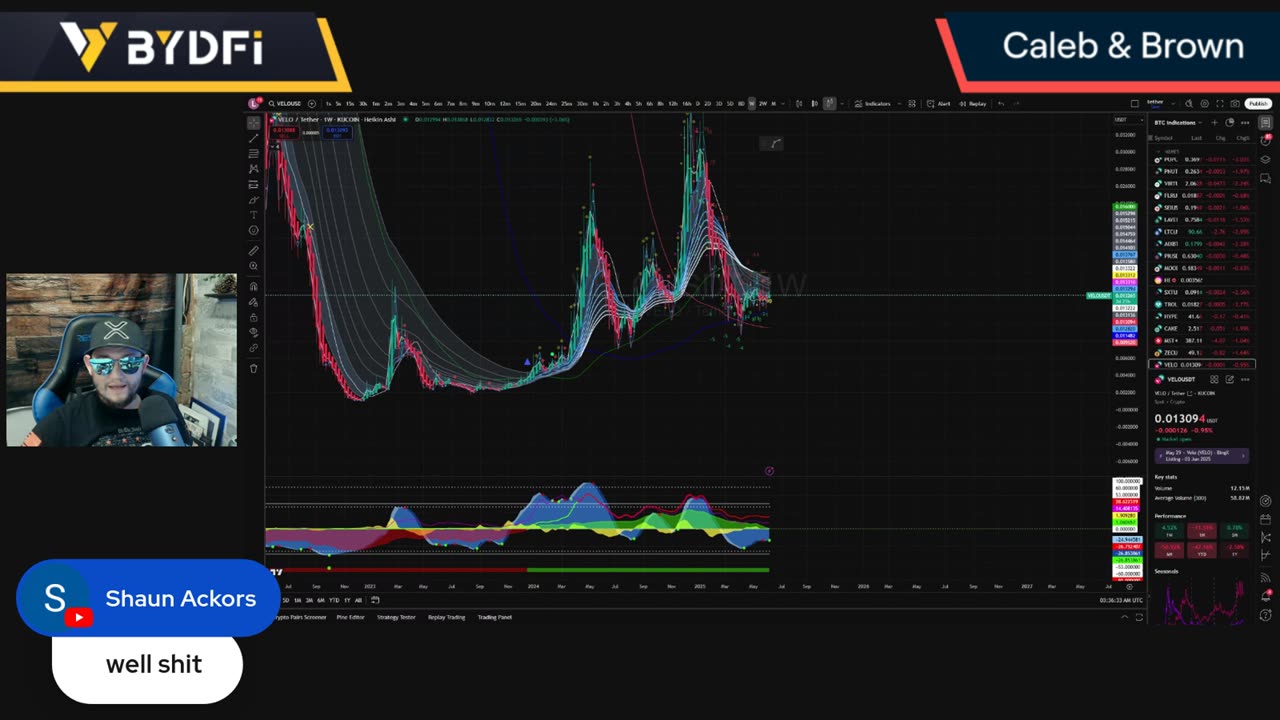Expand chart type dropdown arrow
Screen dimensions: 1280x720
click(842, 103)
